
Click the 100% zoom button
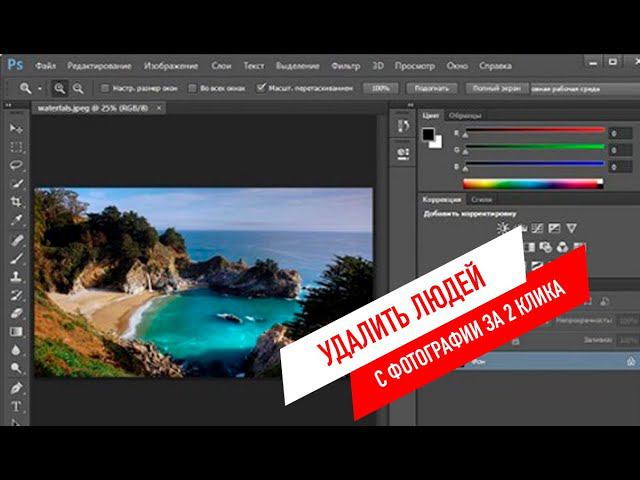point(380,88)
